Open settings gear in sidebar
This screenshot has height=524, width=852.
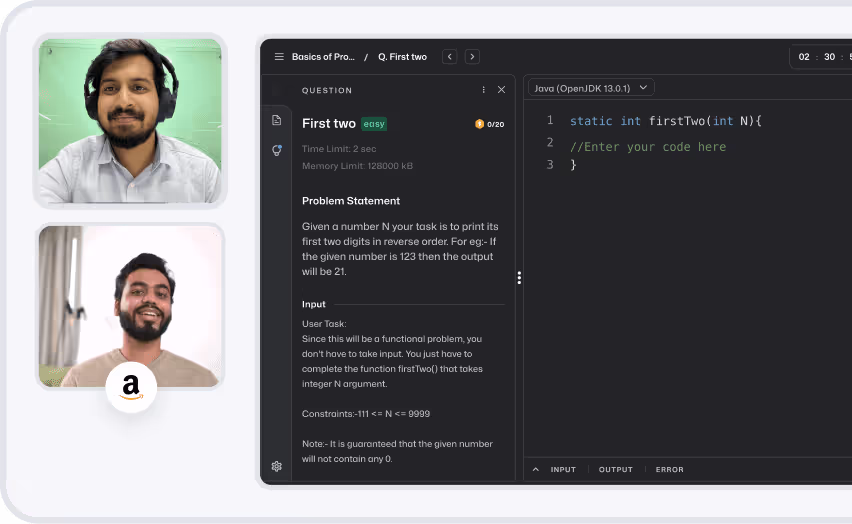point(277,466)
